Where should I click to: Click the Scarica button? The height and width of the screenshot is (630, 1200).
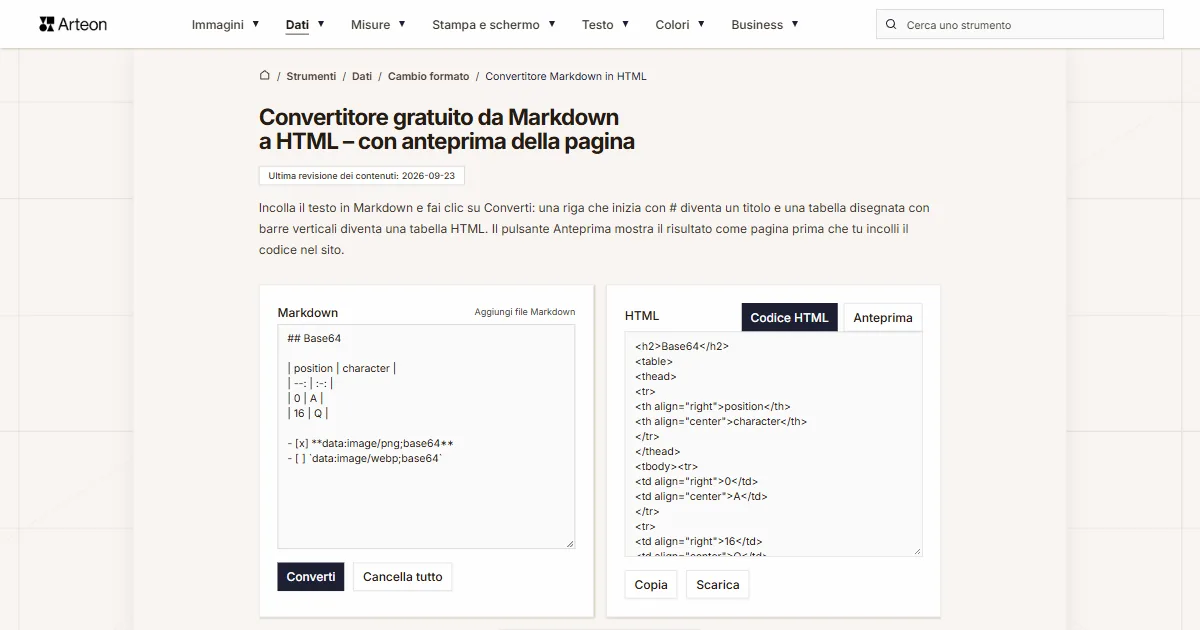(x=718, y=585)
